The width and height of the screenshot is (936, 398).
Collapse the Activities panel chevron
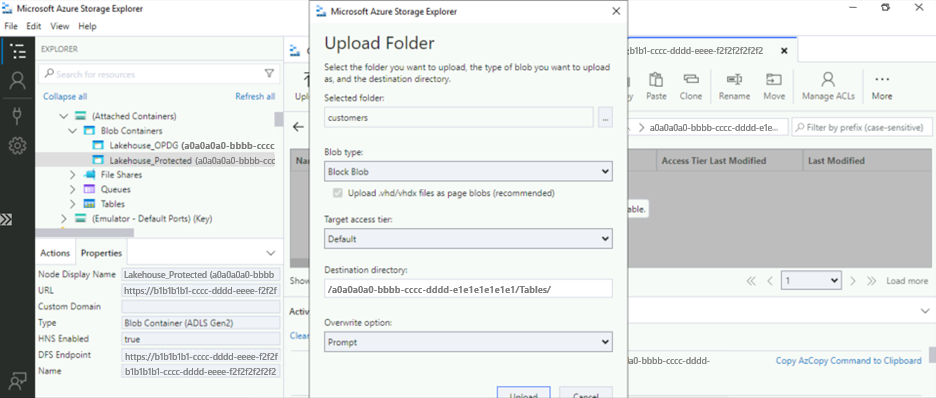point(925,311)
